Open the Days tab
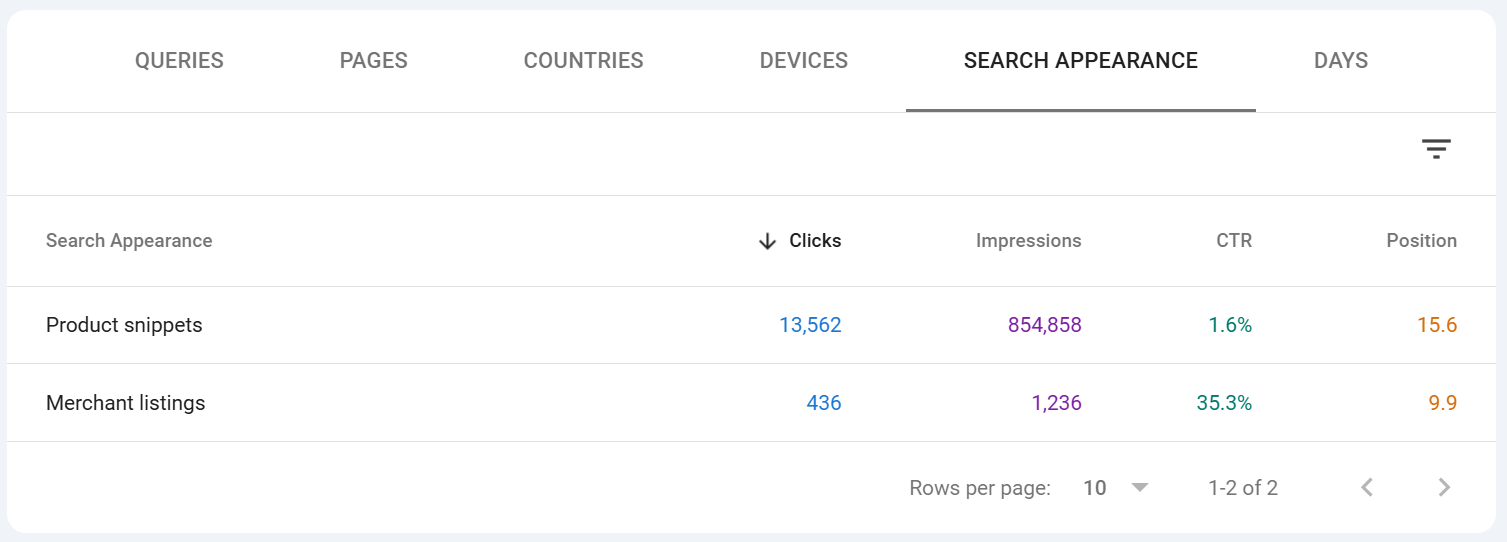Viewport: 1507px width, 542px height. [1340, 61]
